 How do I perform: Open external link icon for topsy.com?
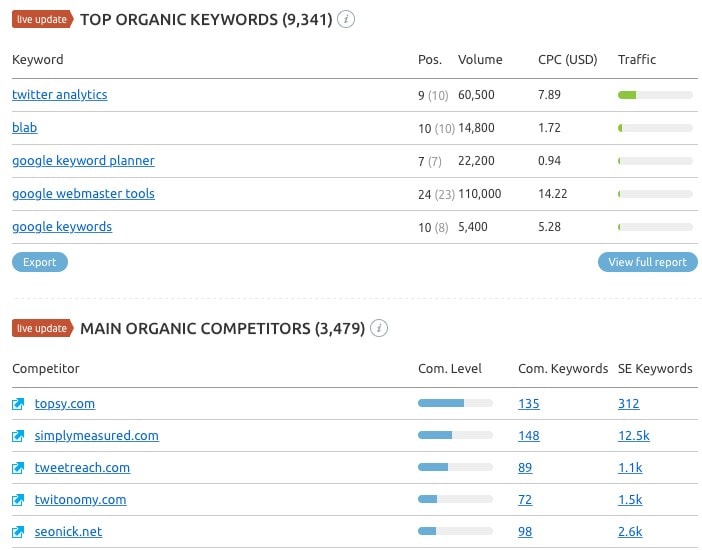click(18, 404)
